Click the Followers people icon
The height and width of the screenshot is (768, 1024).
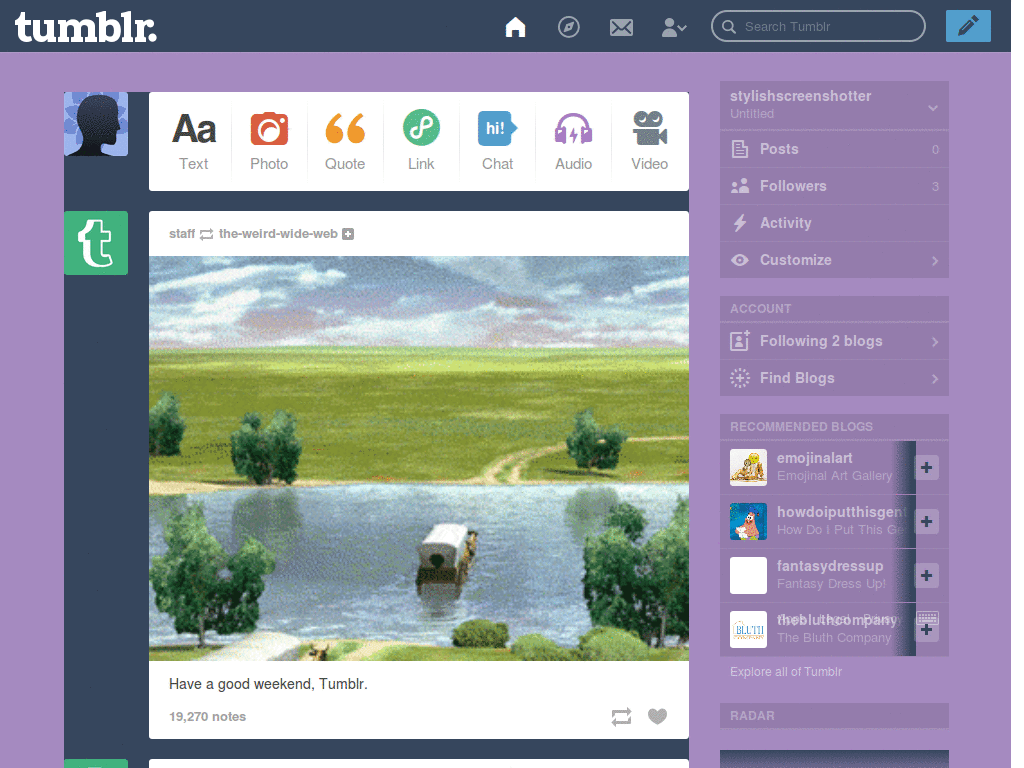click(740, 186)
